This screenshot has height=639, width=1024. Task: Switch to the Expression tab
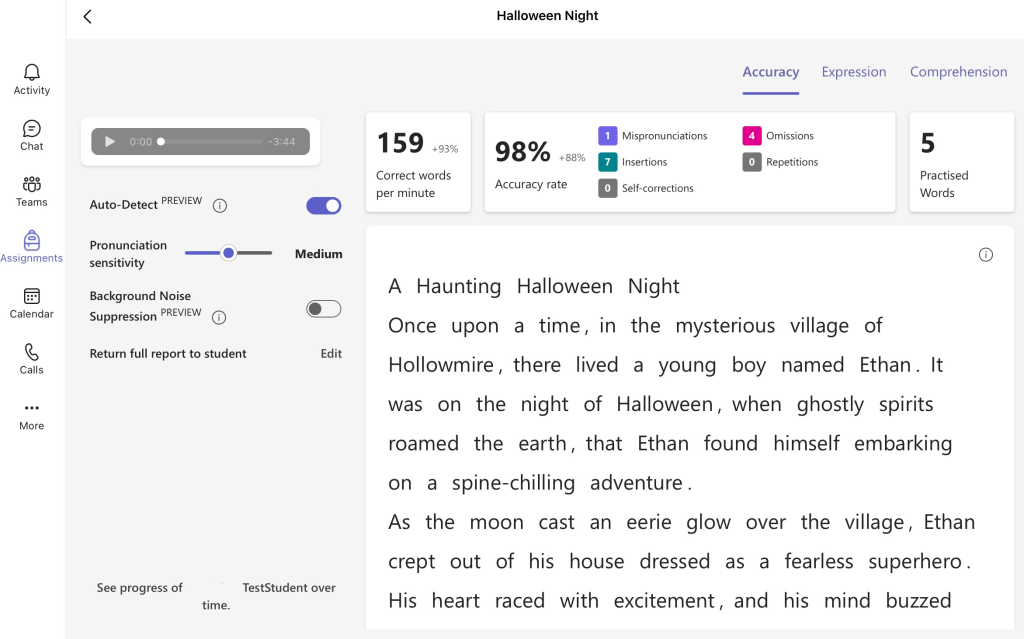(854, 72)
